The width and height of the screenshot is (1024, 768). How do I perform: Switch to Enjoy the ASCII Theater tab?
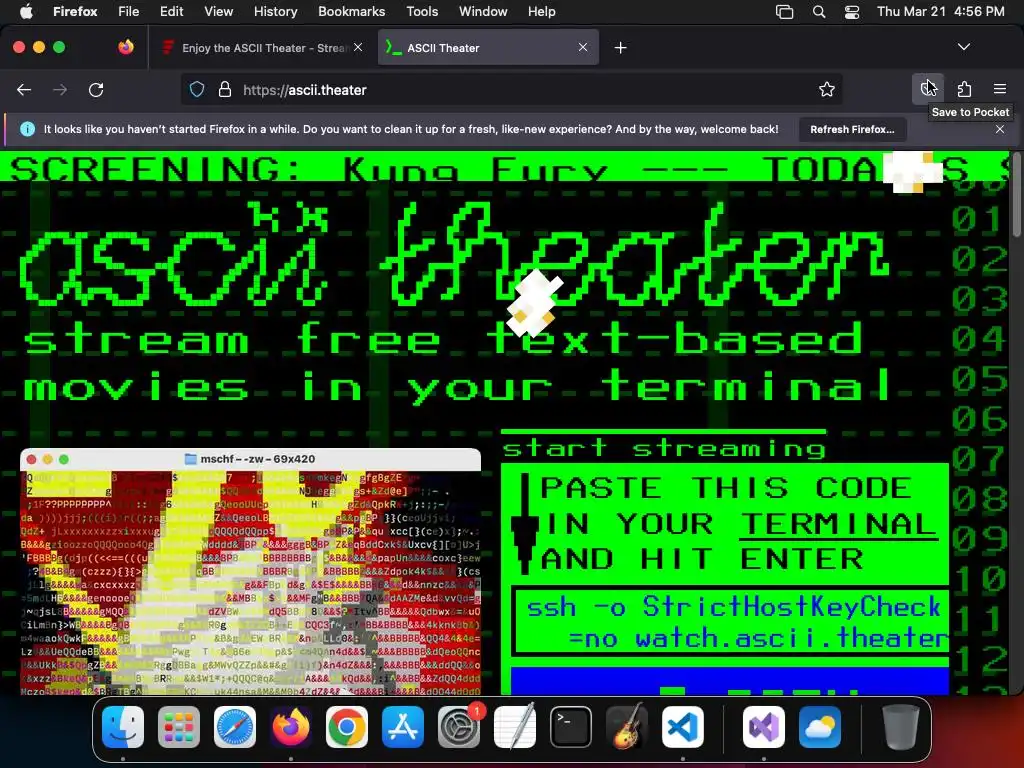tap(261, 48)
